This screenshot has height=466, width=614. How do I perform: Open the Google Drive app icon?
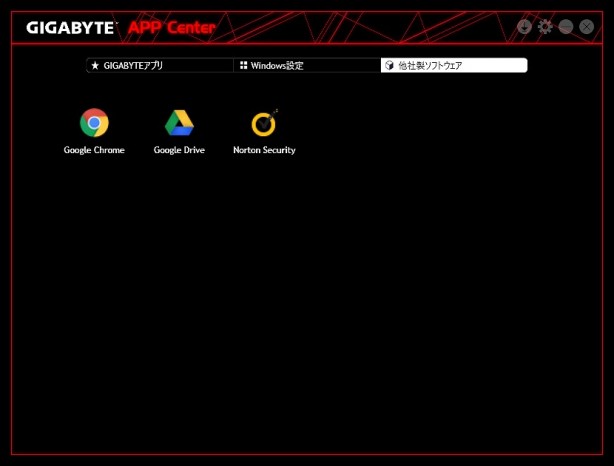179,123
